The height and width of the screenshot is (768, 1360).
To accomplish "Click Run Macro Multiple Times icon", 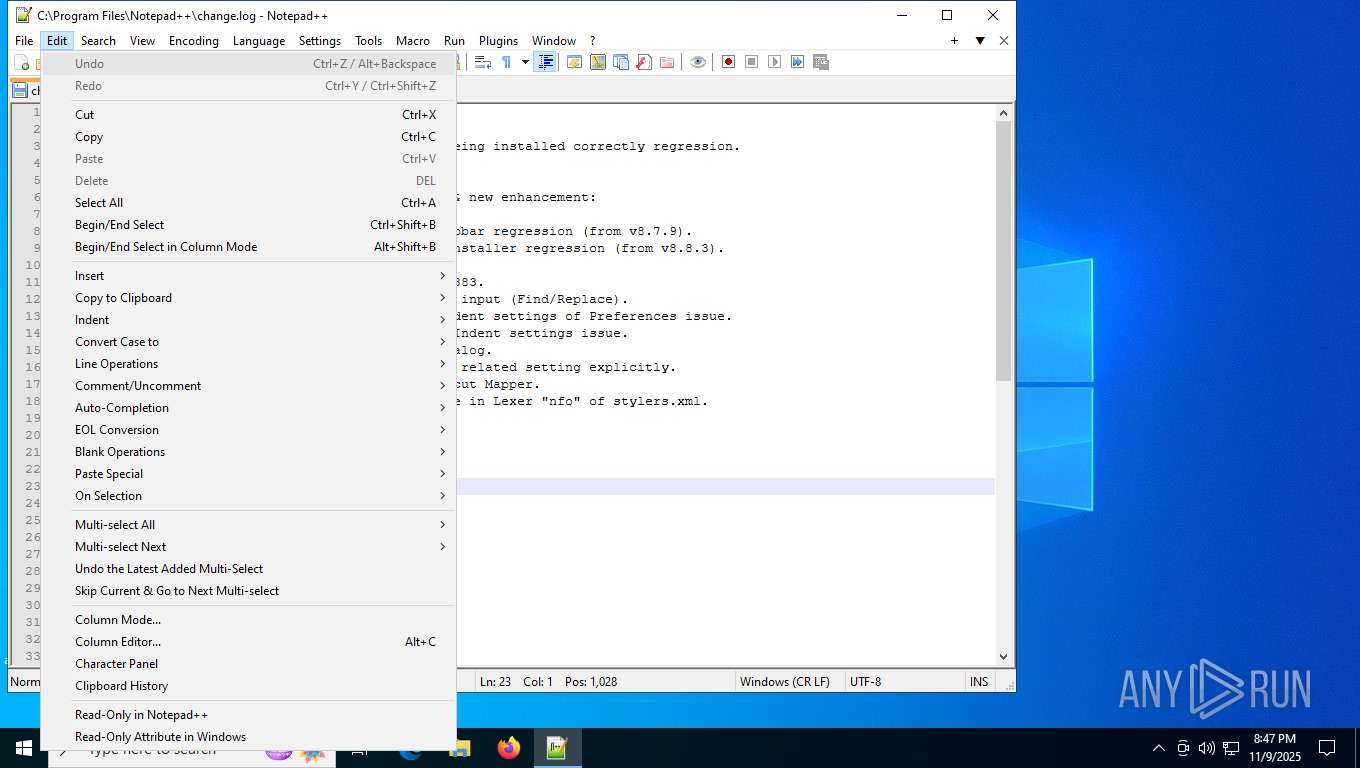I will pyautogui.click(x=797, y=62).
